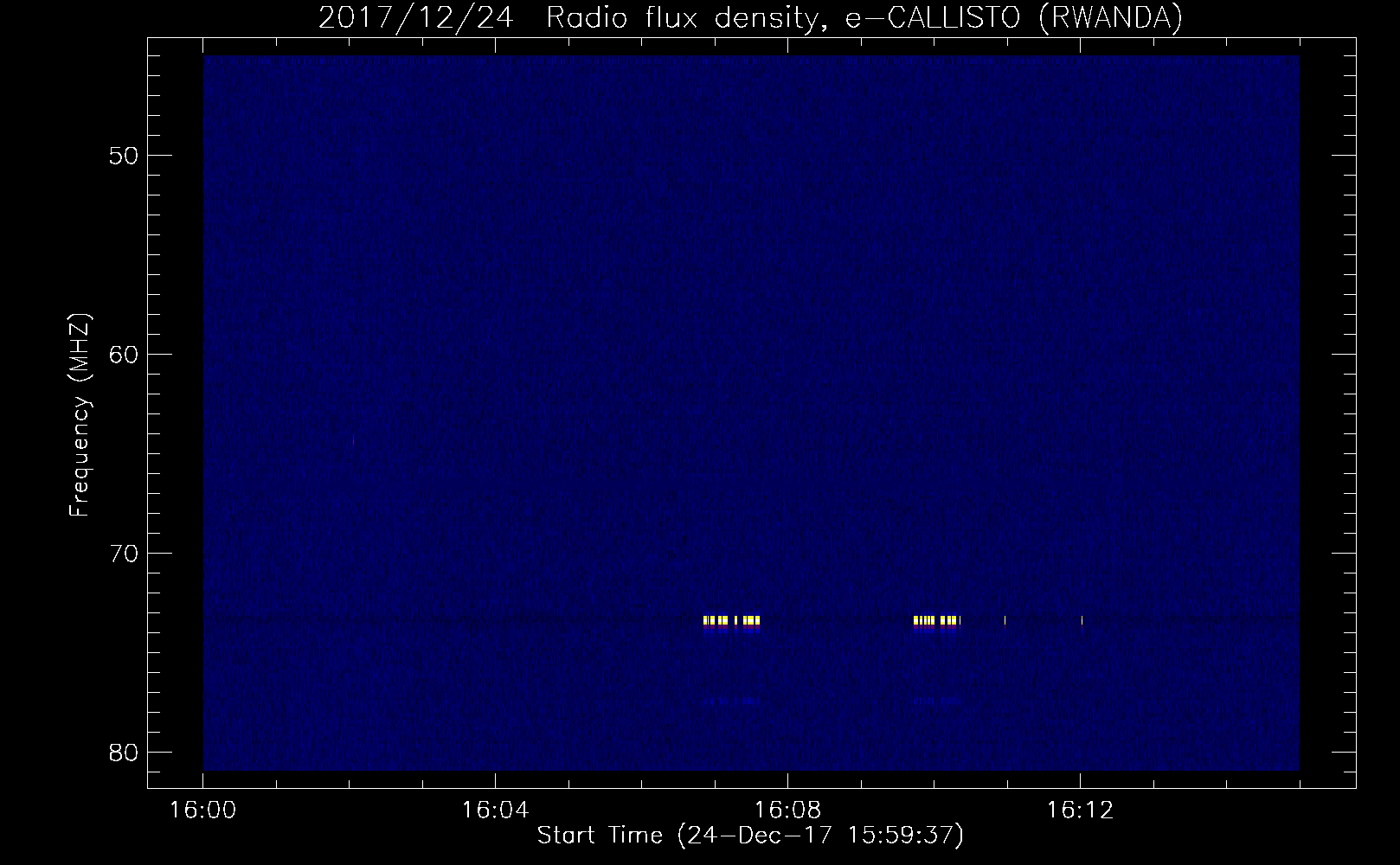Click the time tick label '16:00'
The width and height of the screenshot is (1400, 865).
click(202, 811)
